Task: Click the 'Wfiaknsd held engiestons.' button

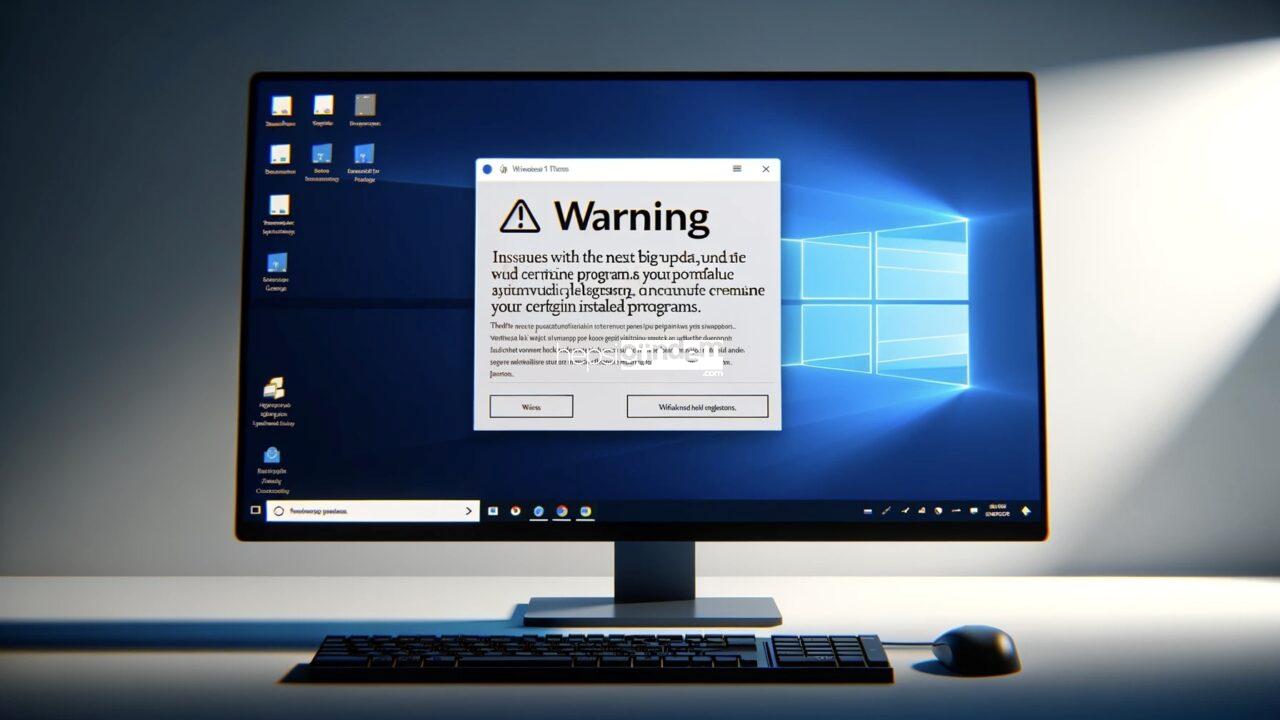Action: (x=697, y=406)
